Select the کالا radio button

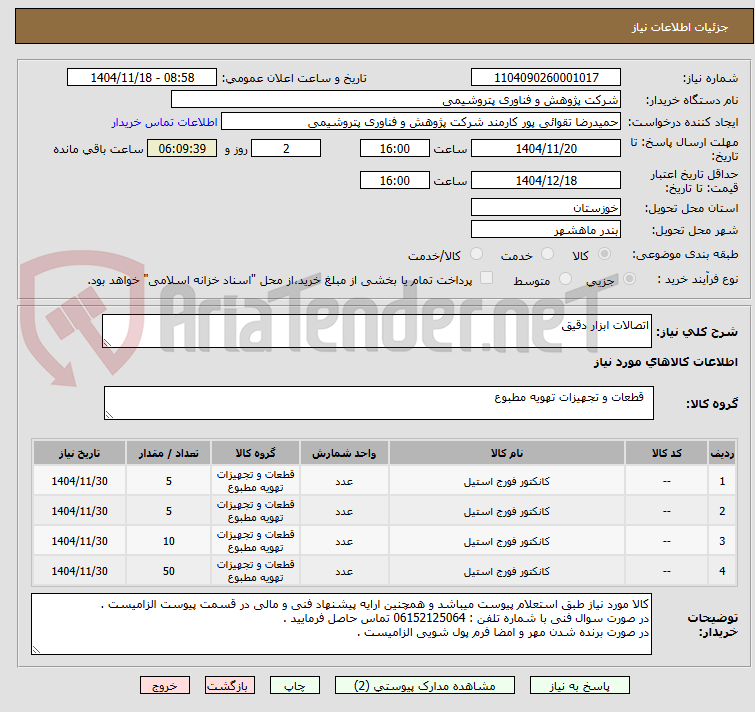point(604,254)
